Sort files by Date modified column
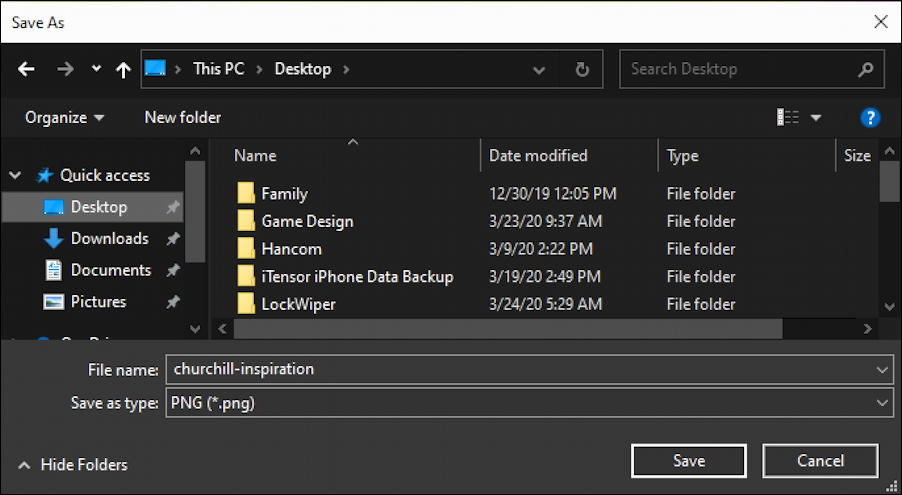 538,156
